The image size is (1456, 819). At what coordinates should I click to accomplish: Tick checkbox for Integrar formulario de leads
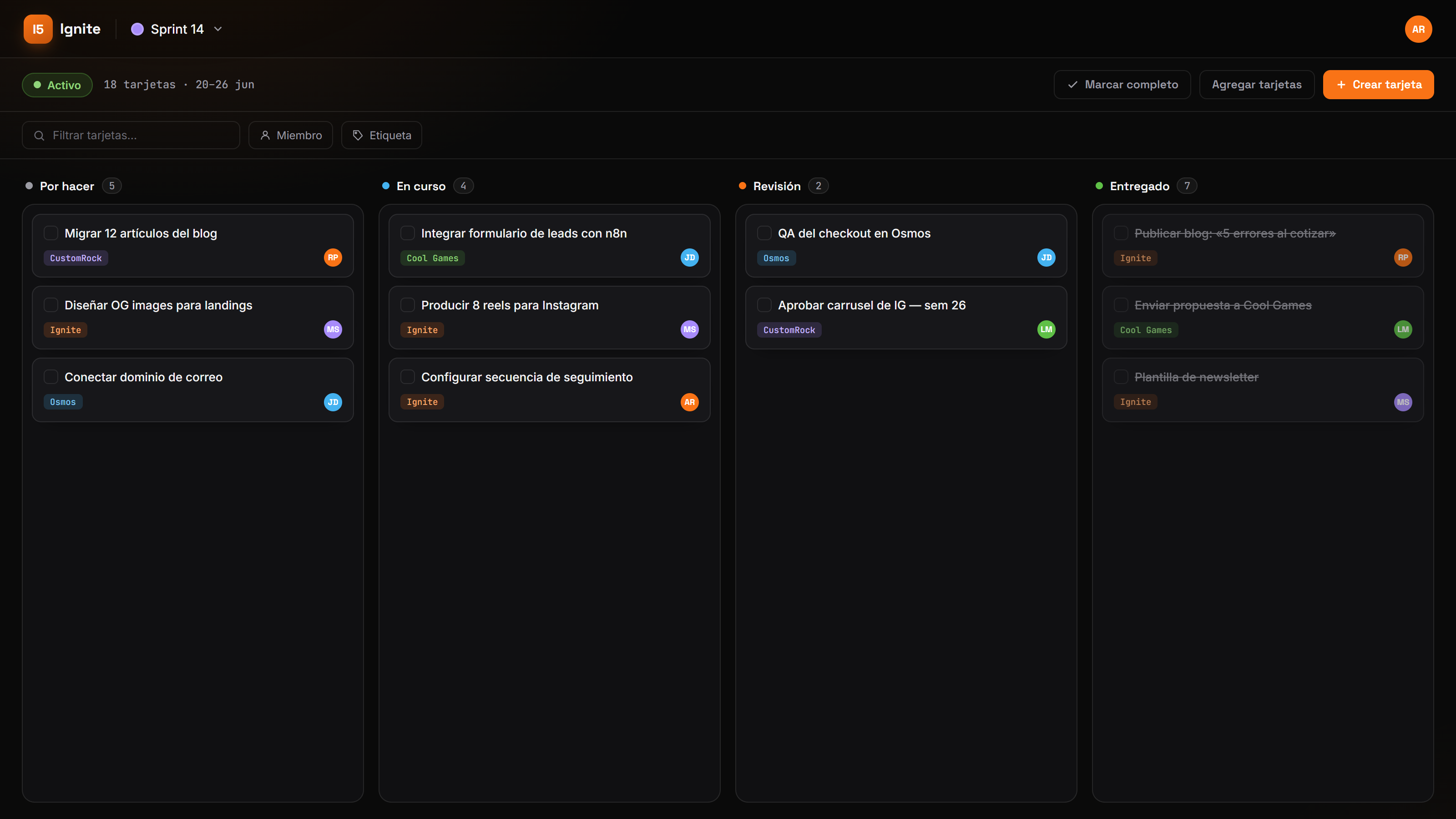click(408, 233)
